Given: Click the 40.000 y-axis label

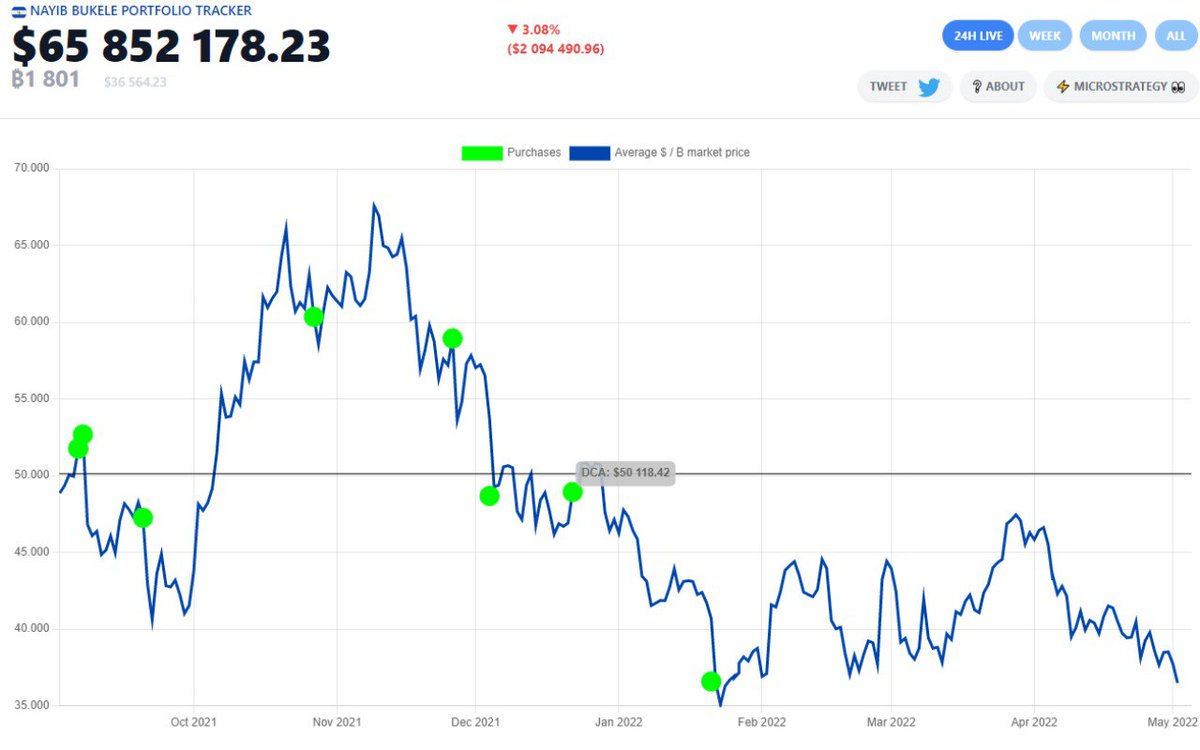Looking at the screenshot, I should coord(31,629).
